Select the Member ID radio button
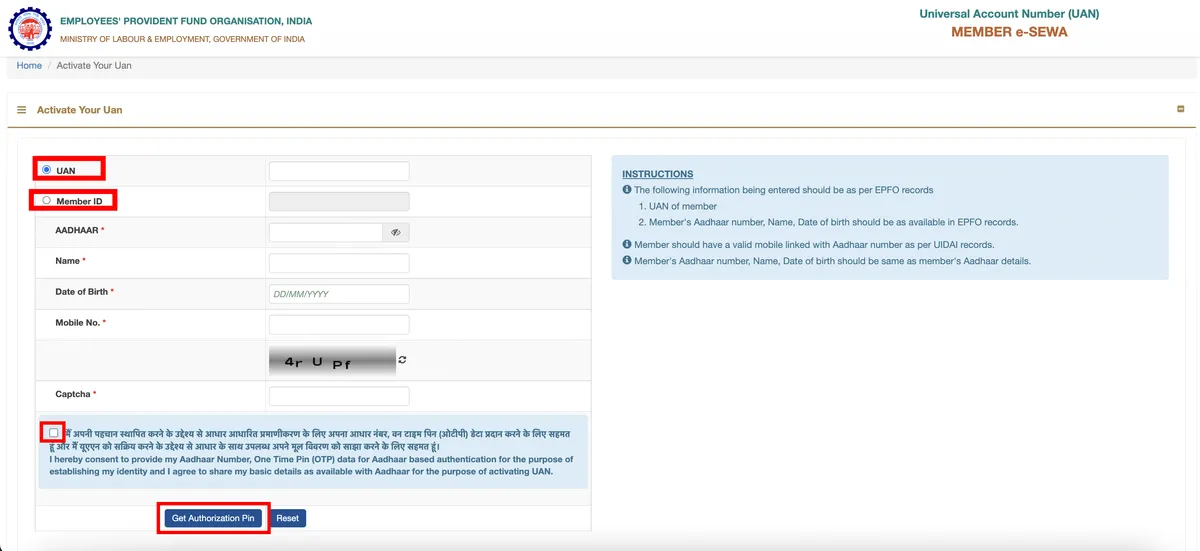The image size is (1200, 551). (46, 201)
